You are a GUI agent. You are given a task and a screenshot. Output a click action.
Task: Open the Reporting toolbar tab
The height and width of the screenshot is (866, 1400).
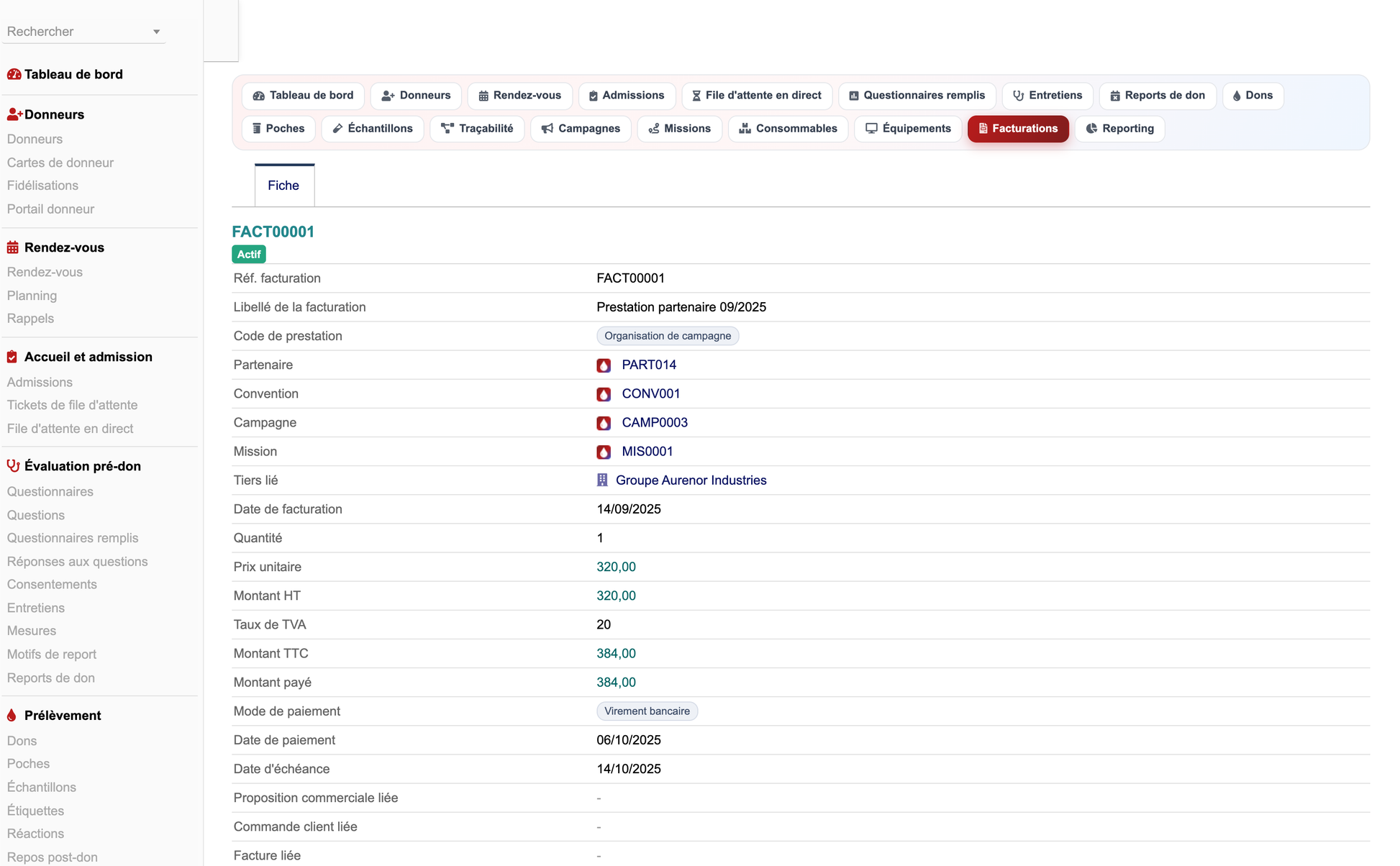pos(1120,129)
